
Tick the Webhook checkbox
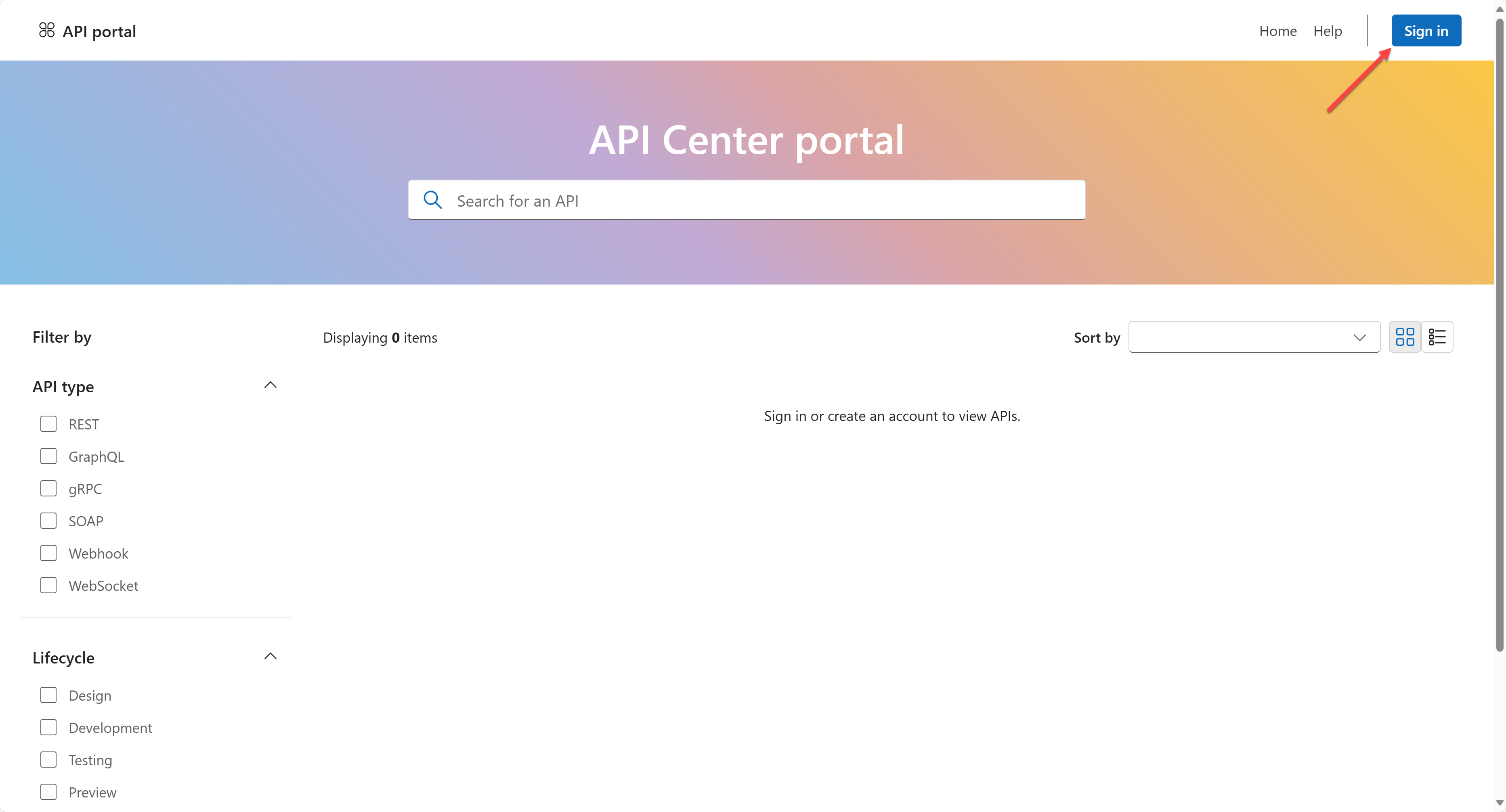pos(48,553)
